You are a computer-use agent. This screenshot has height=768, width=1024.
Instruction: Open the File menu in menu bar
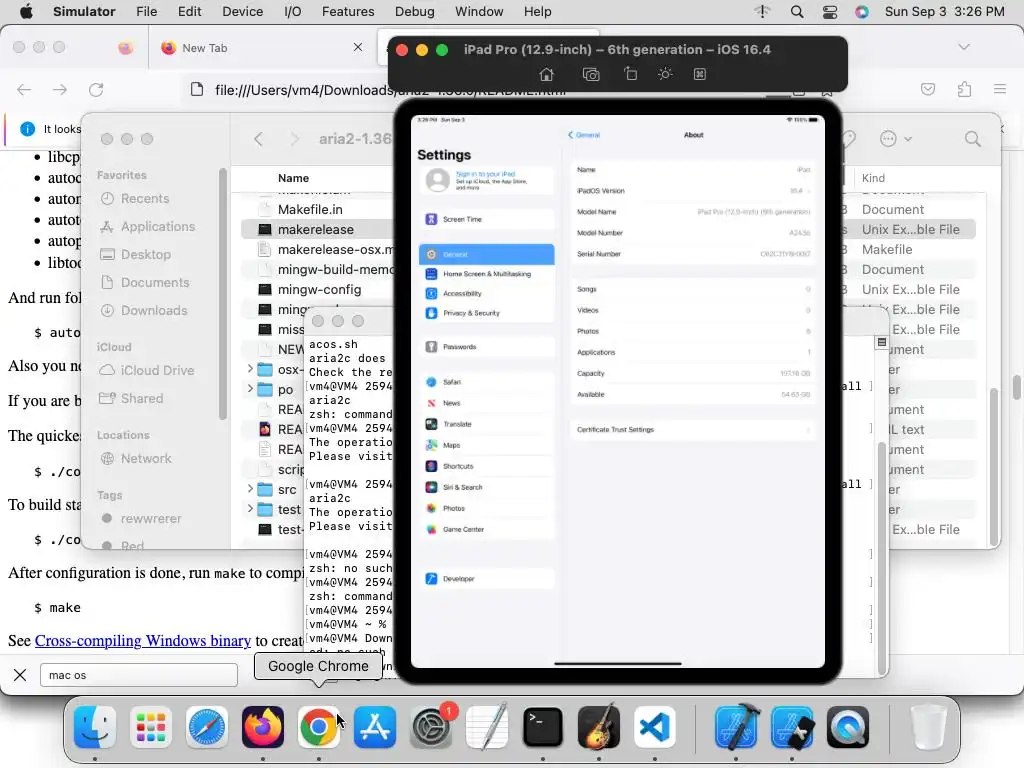pyautogui.click(x=146, y=12)
